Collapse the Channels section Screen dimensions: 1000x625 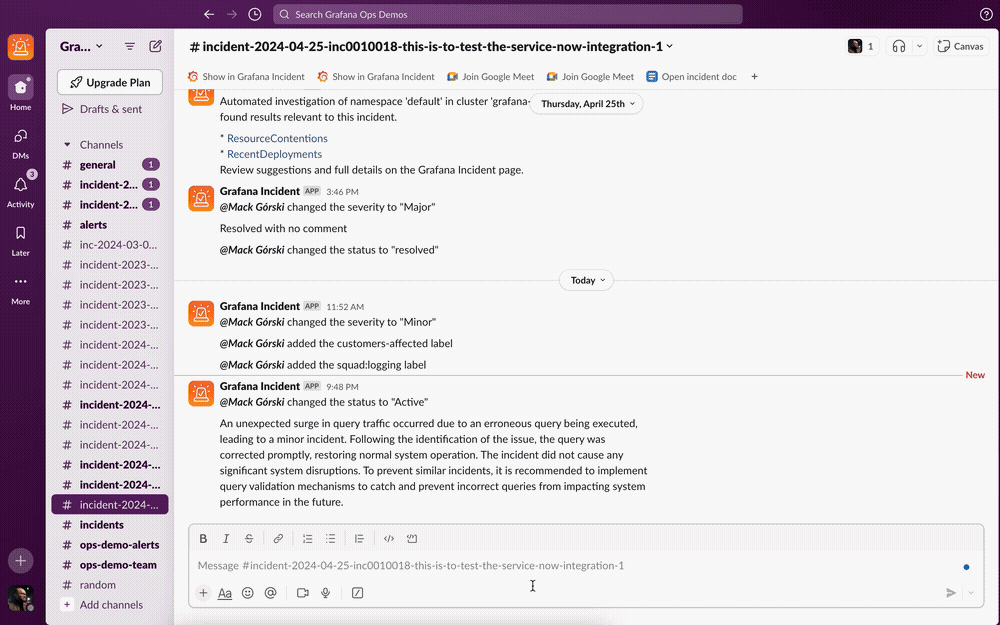(67, 145)
